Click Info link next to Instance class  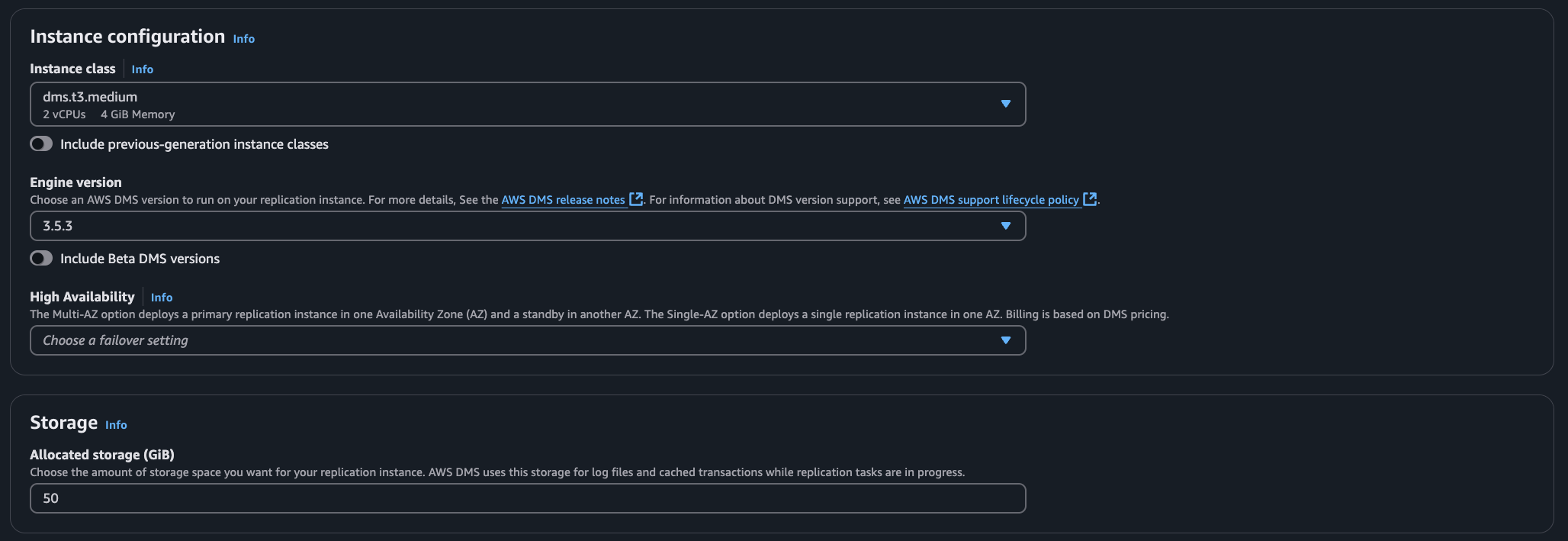click(x=143, y=69)
